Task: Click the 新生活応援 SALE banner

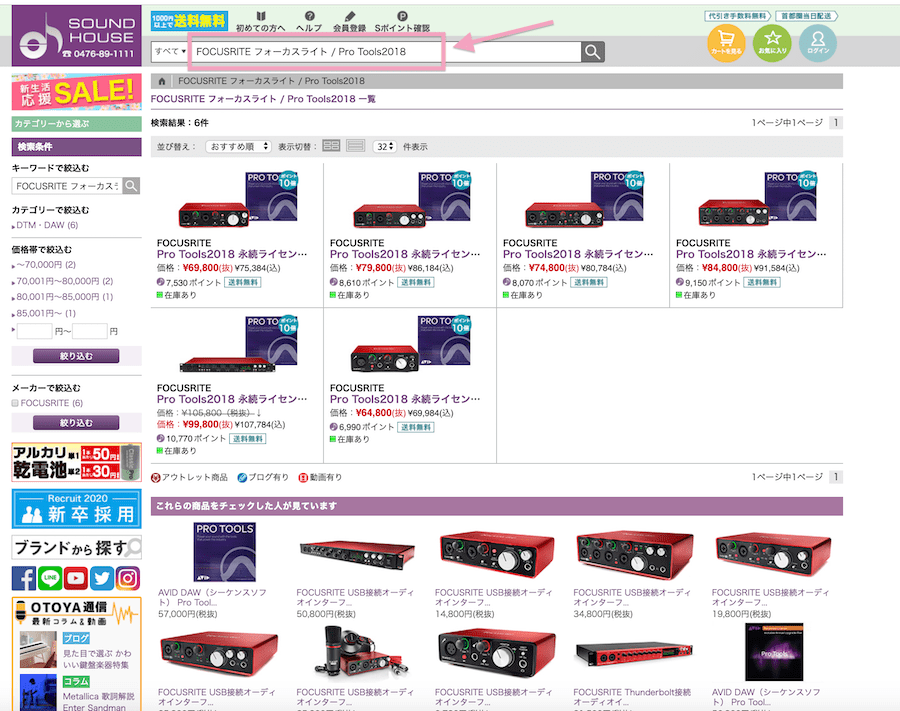Action: click(76, 92)
